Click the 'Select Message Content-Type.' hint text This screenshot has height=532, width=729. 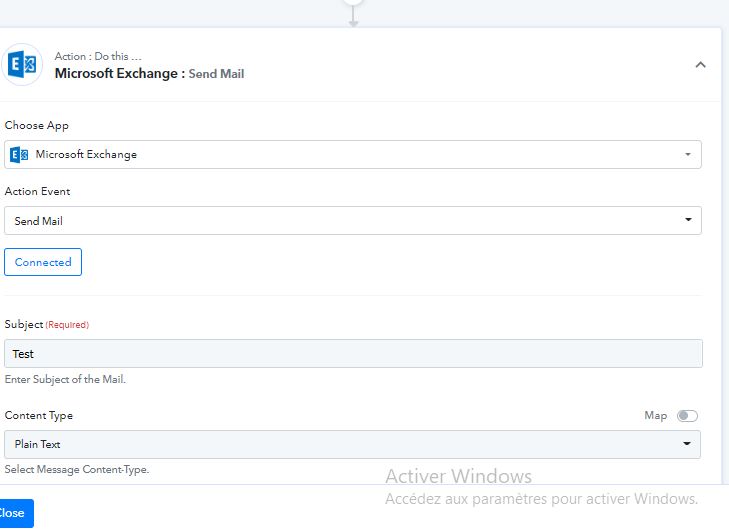click(x=77, y=470)
